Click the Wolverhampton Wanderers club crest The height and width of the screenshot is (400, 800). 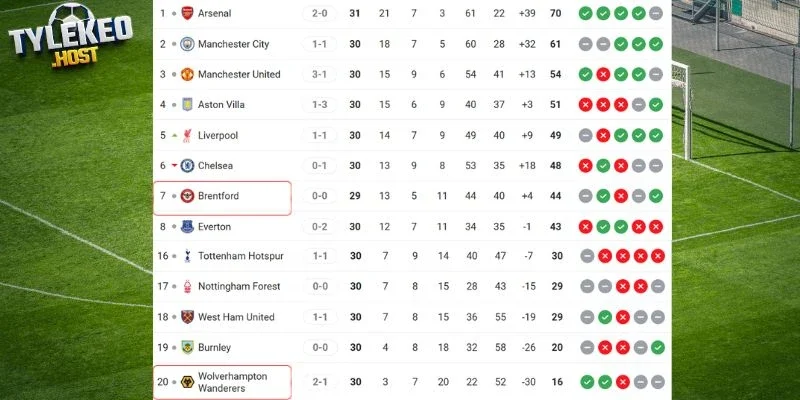[x=187, y=382]
